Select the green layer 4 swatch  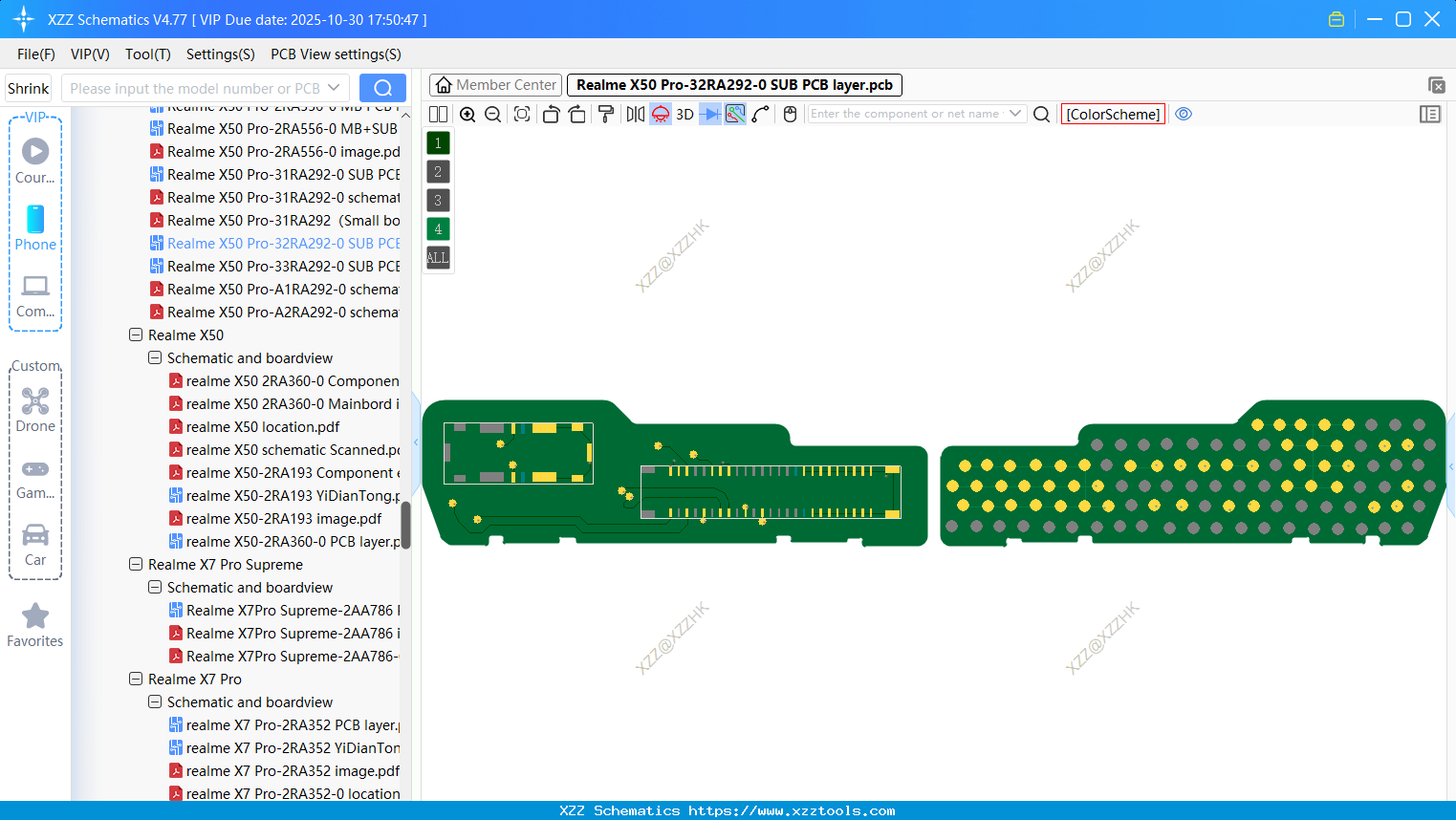point(437,228)
